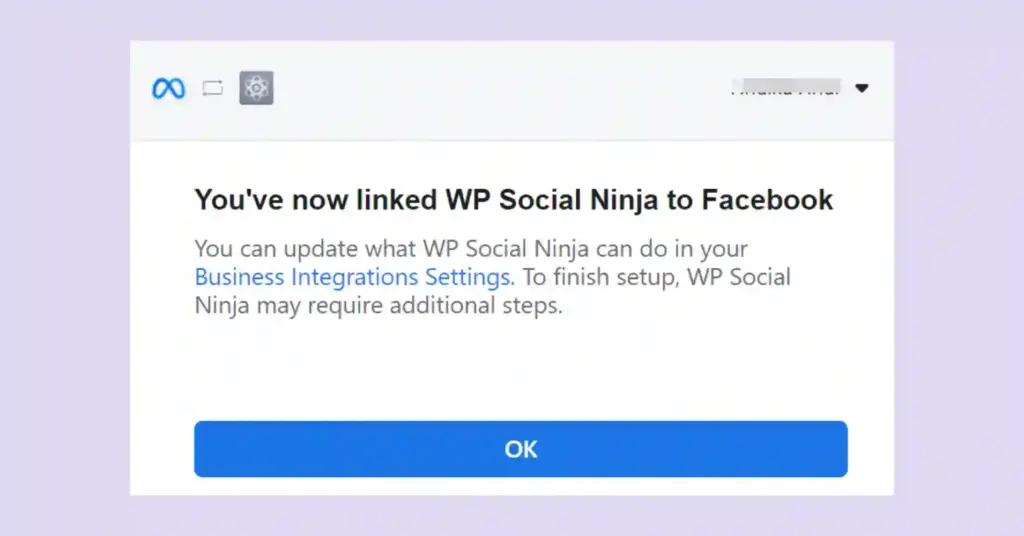Click the Meta infinity logo

pos(168,89)
